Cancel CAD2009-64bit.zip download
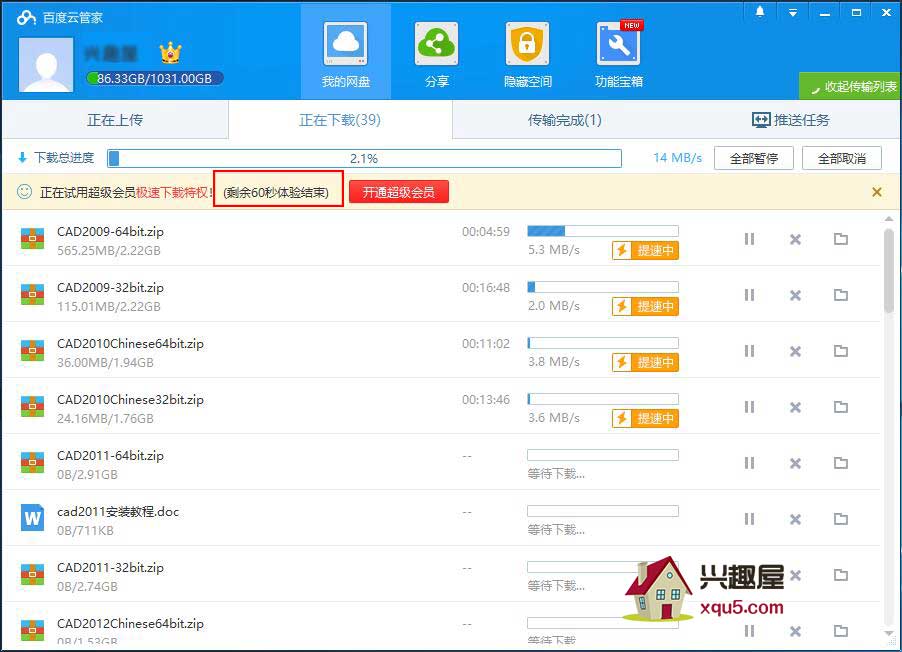Image resolution: width=902 pixels, height=652 pixels. coord(795,239)
